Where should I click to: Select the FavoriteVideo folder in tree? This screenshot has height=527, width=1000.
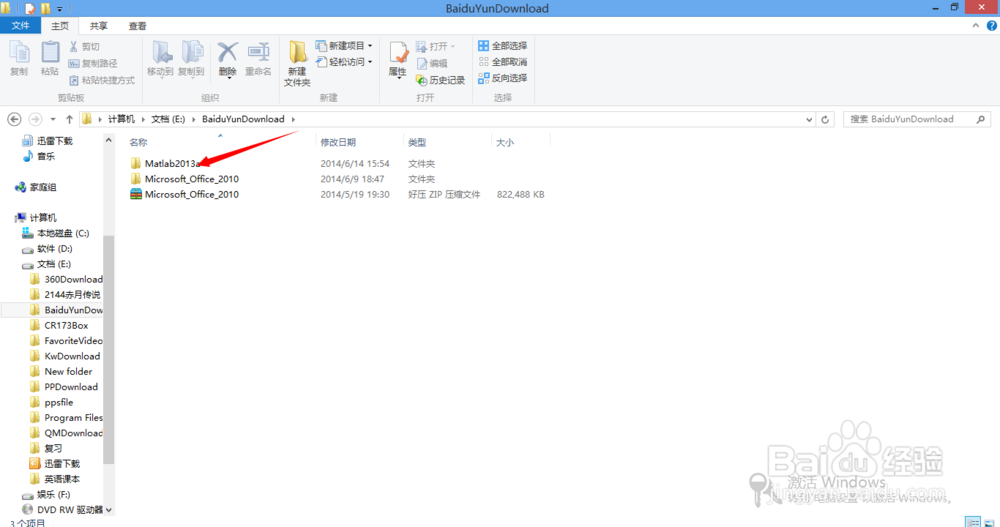pos(66,341)
